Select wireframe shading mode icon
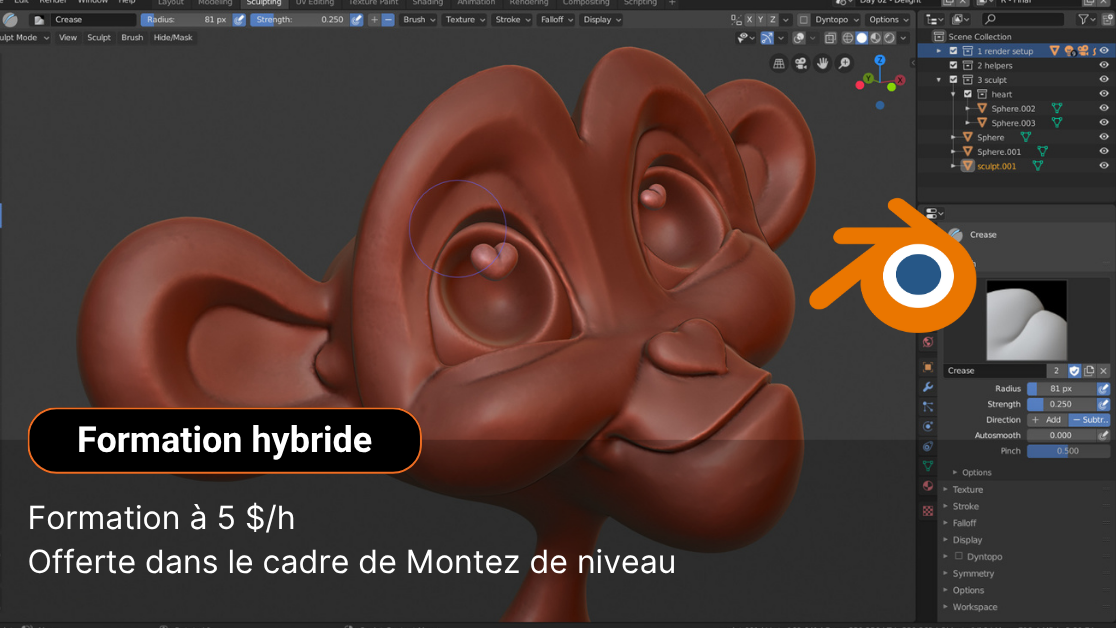1116x628 pixels. point(848,38)
